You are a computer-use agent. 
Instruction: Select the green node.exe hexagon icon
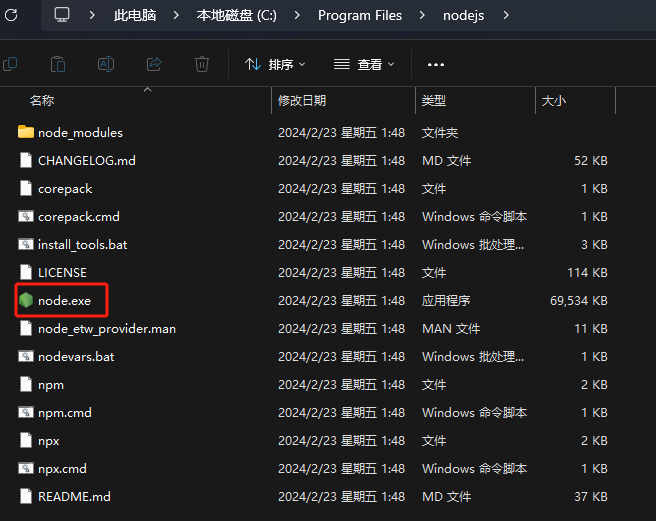pyautogui.click(x=26, y=300)
